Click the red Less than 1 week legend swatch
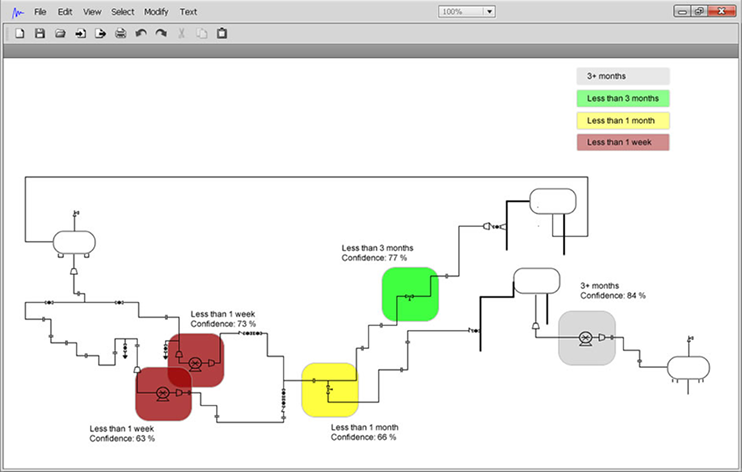742x472 pixels. click(623, 142)
